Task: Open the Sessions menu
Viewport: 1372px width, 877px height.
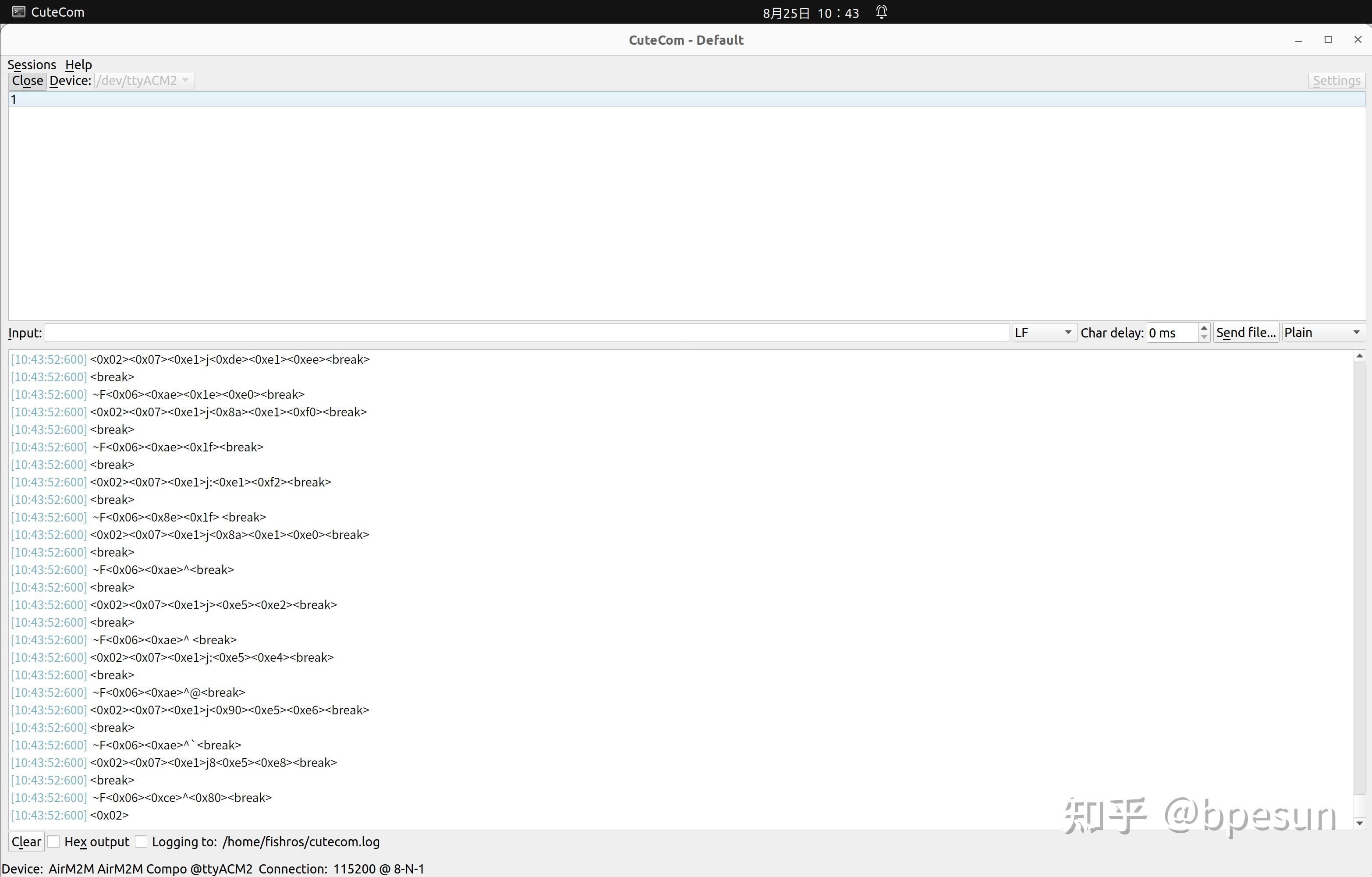Action: tap(32, 64)
